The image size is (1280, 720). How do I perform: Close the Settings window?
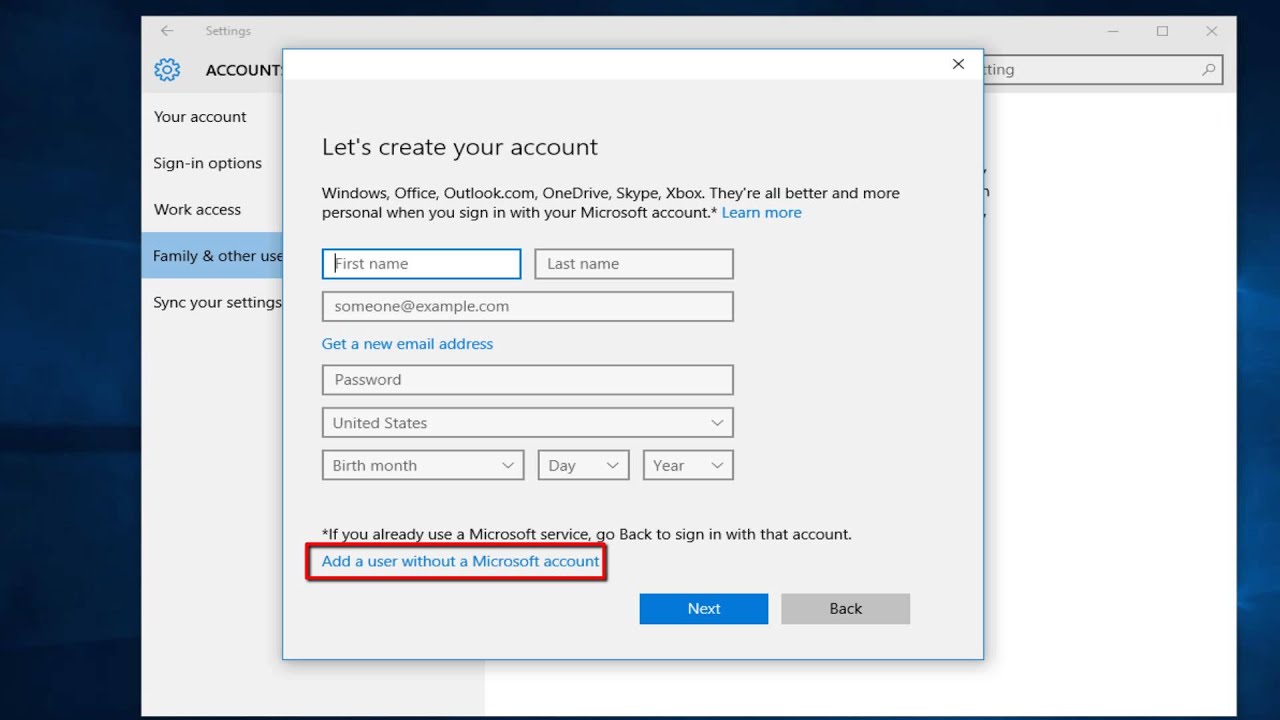click(x=1211, y=31)
